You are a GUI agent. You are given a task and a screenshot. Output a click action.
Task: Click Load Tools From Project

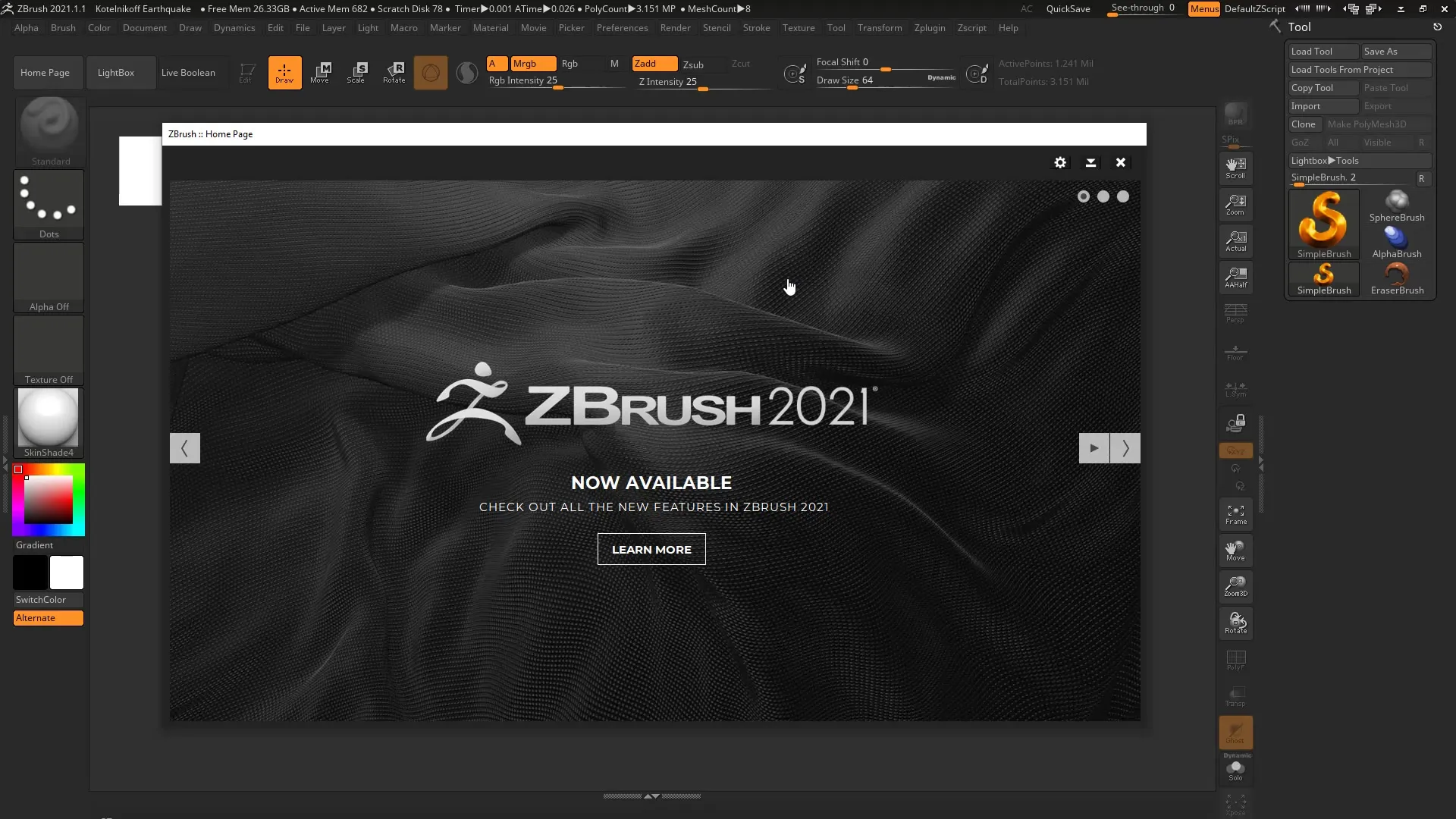point(1360,70)
